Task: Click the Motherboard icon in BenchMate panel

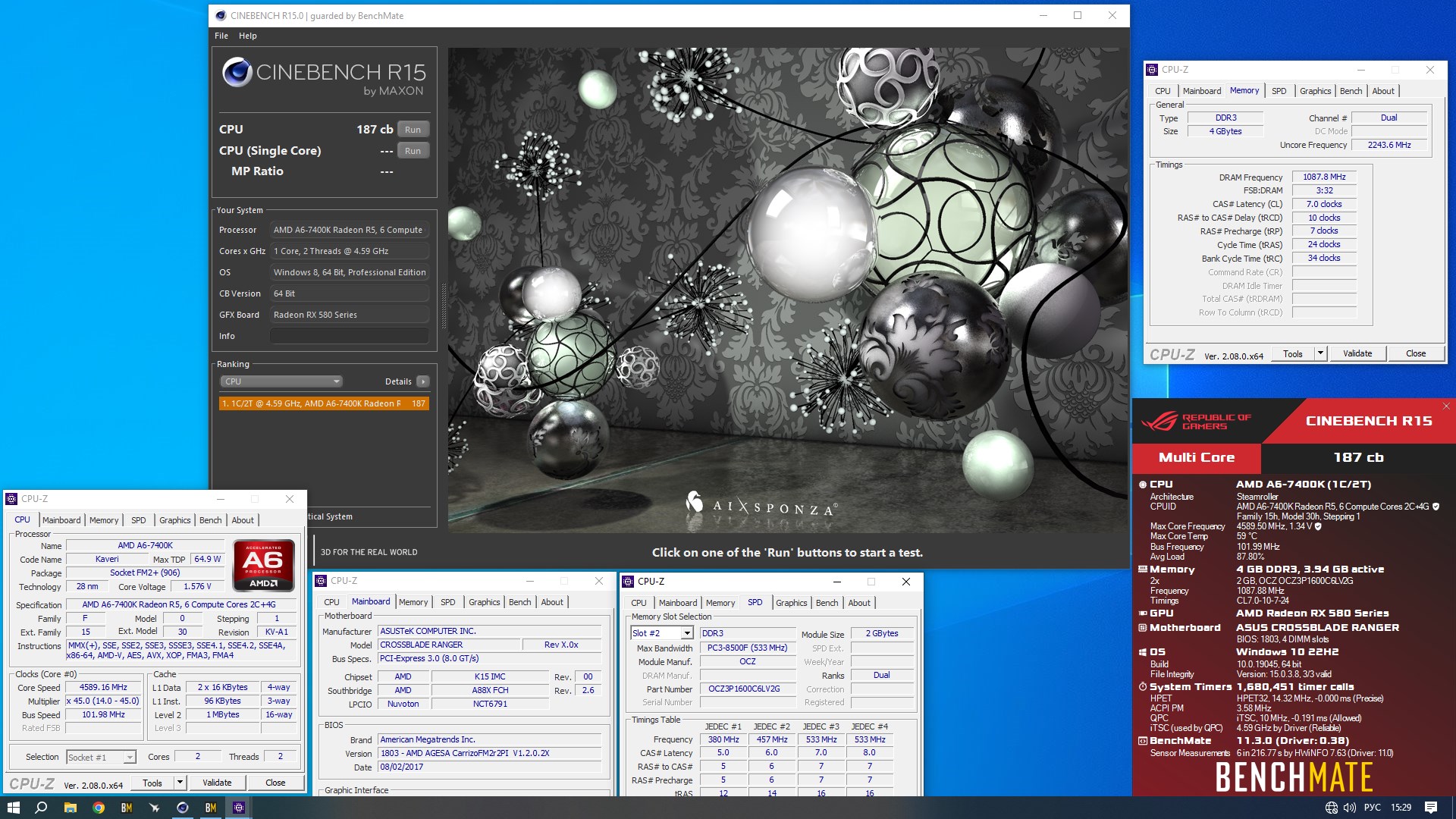Action: 1143,627
